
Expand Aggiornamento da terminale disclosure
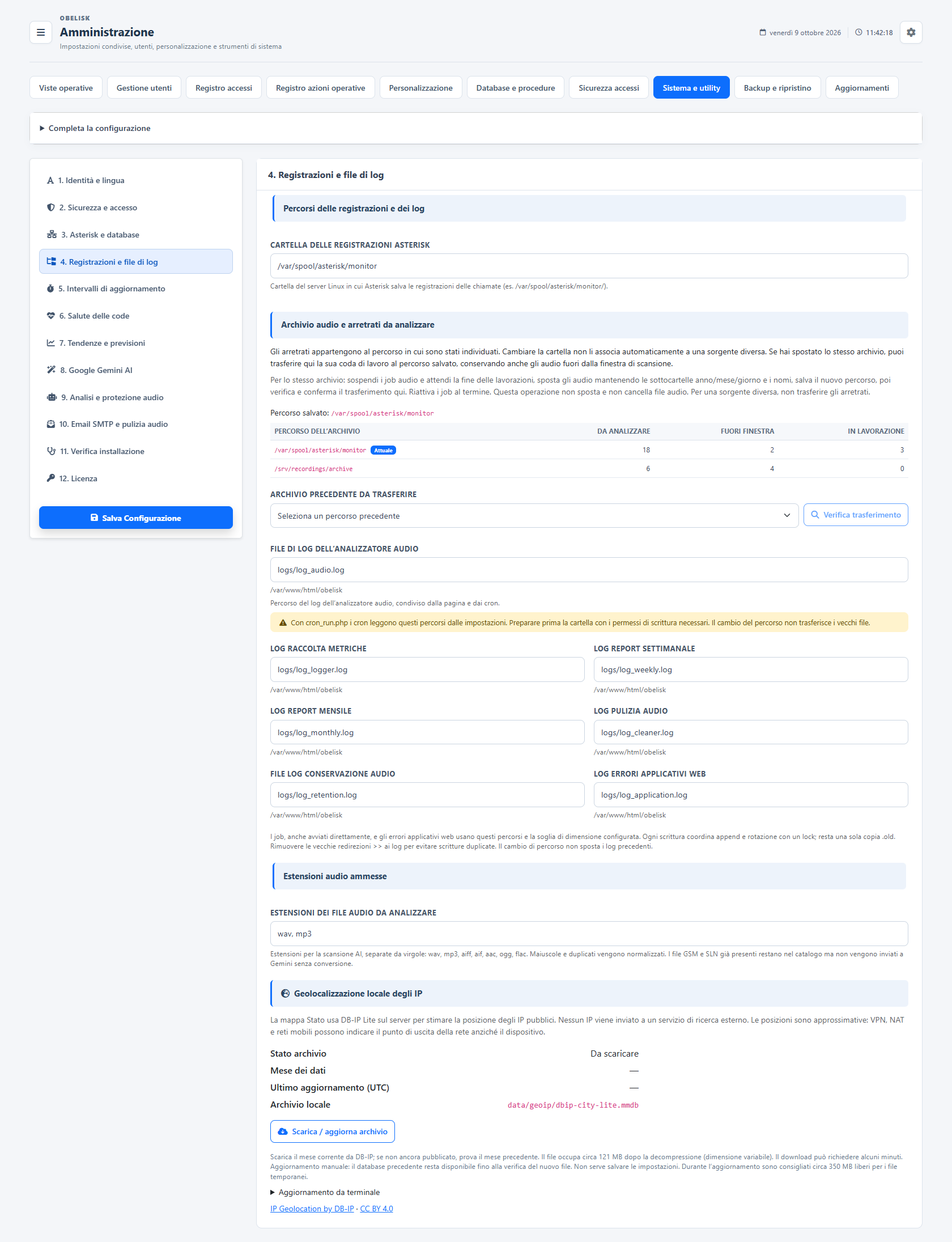325,1192
